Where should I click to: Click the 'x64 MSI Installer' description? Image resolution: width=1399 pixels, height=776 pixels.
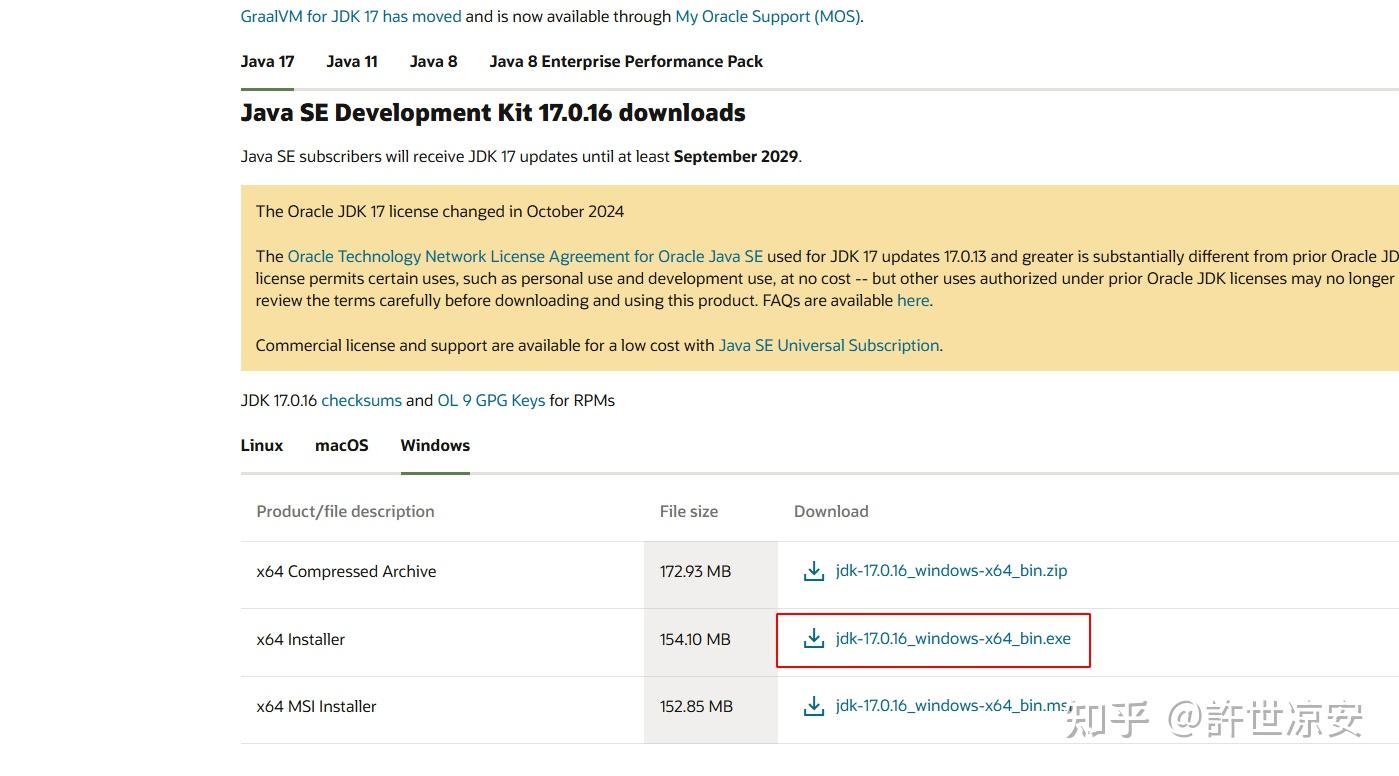[x=317, y=706]
